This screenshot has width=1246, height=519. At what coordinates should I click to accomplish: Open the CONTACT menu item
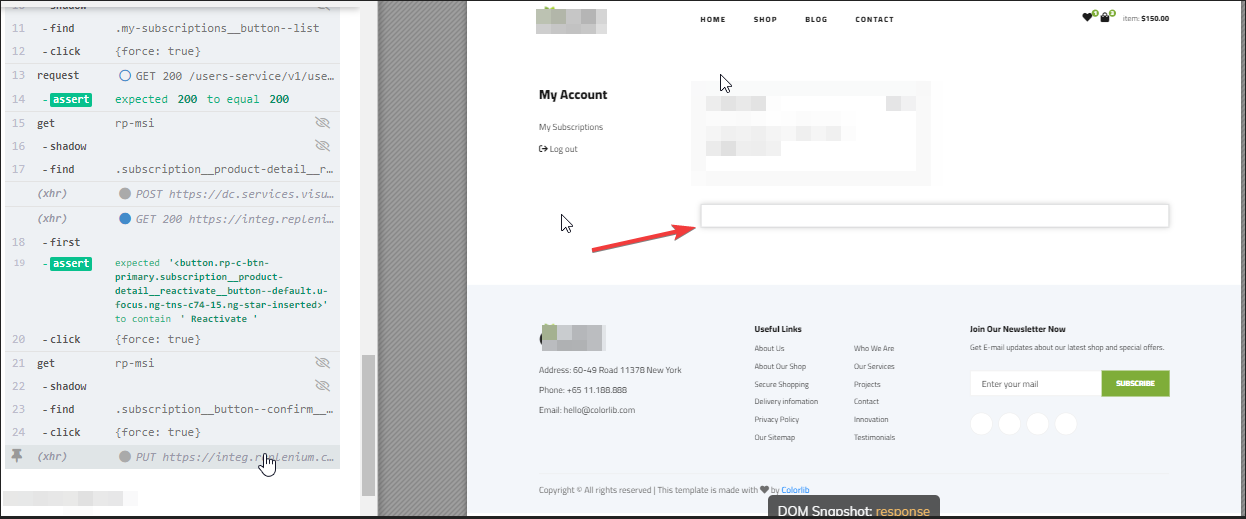(875, 19)
